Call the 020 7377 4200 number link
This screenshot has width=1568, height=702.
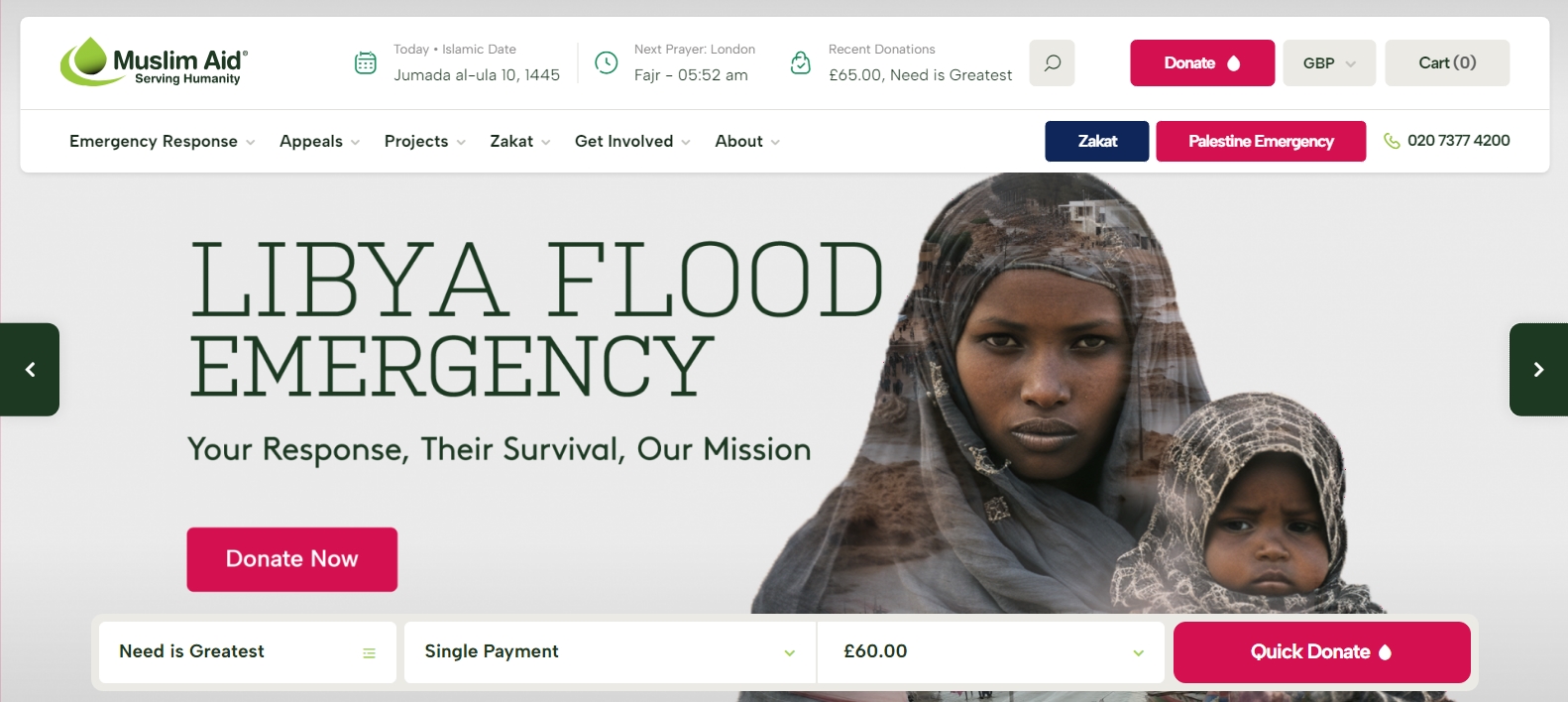pyautogui.click(x=1458, y=141)
